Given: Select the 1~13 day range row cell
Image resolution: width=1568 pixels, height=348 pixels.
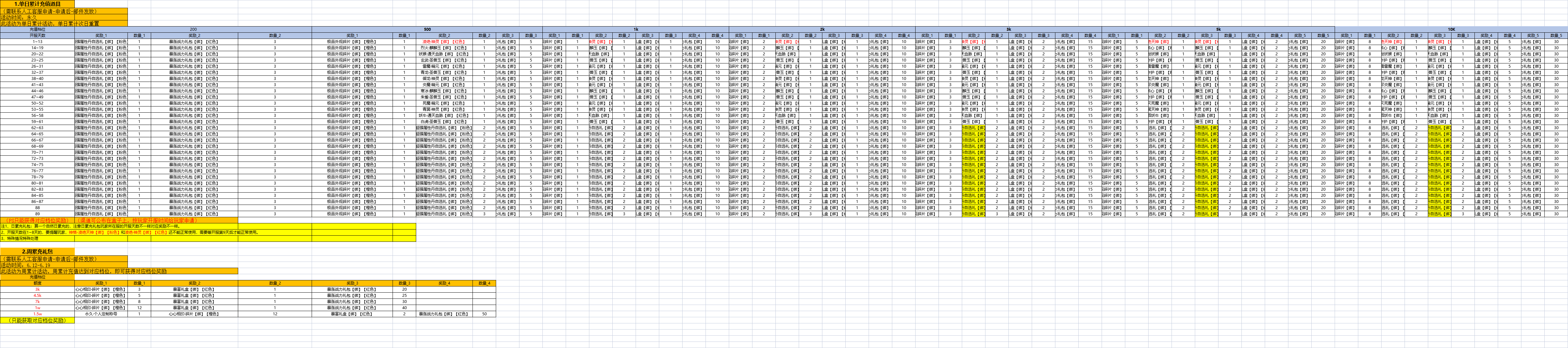Looking at the screenshot, I should [x=37, y=41].
